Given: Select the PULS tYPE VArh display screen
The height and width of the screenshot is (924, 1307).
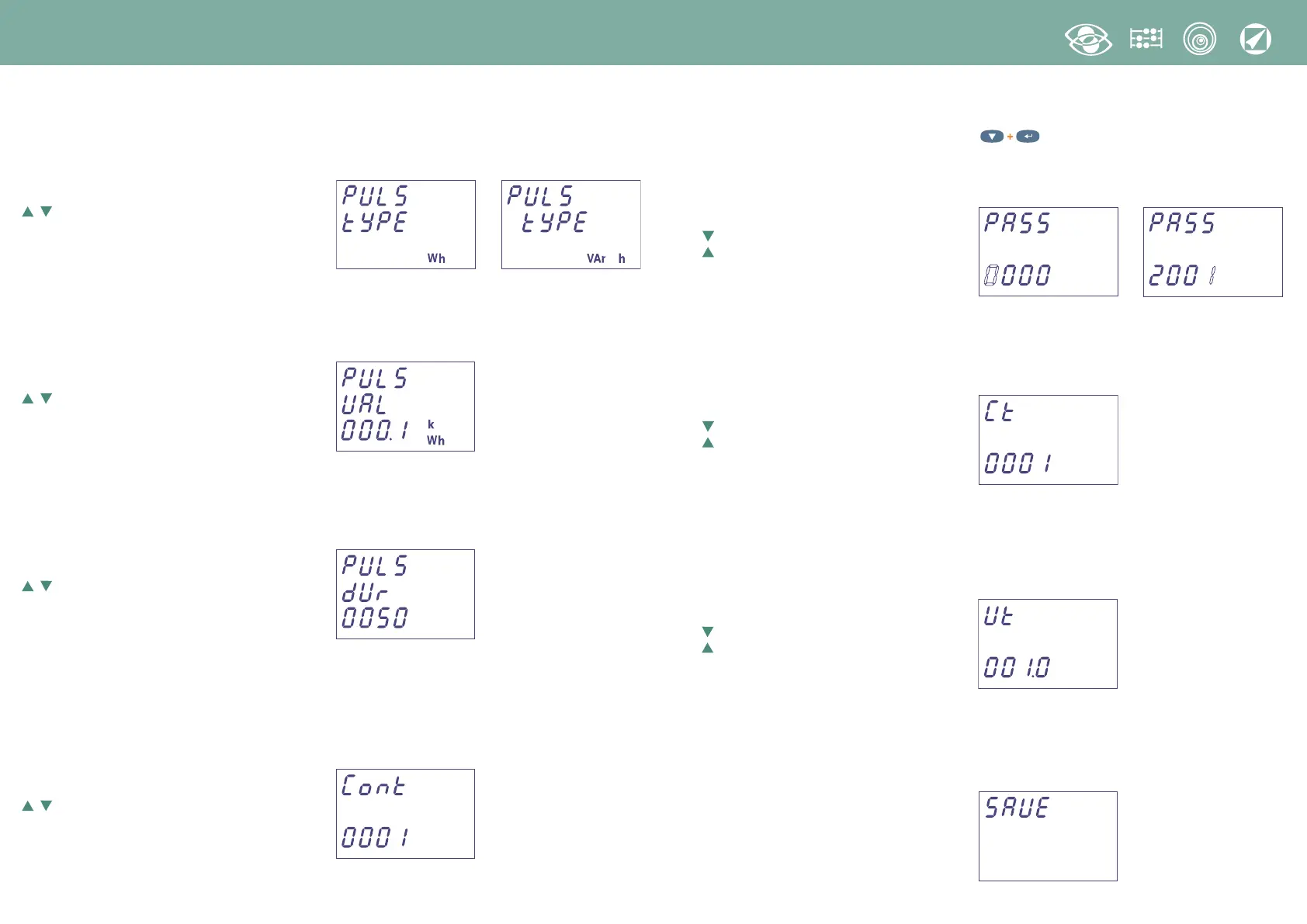Looking at the screenshot, I should pyautogui.click(x=570, y=225).
